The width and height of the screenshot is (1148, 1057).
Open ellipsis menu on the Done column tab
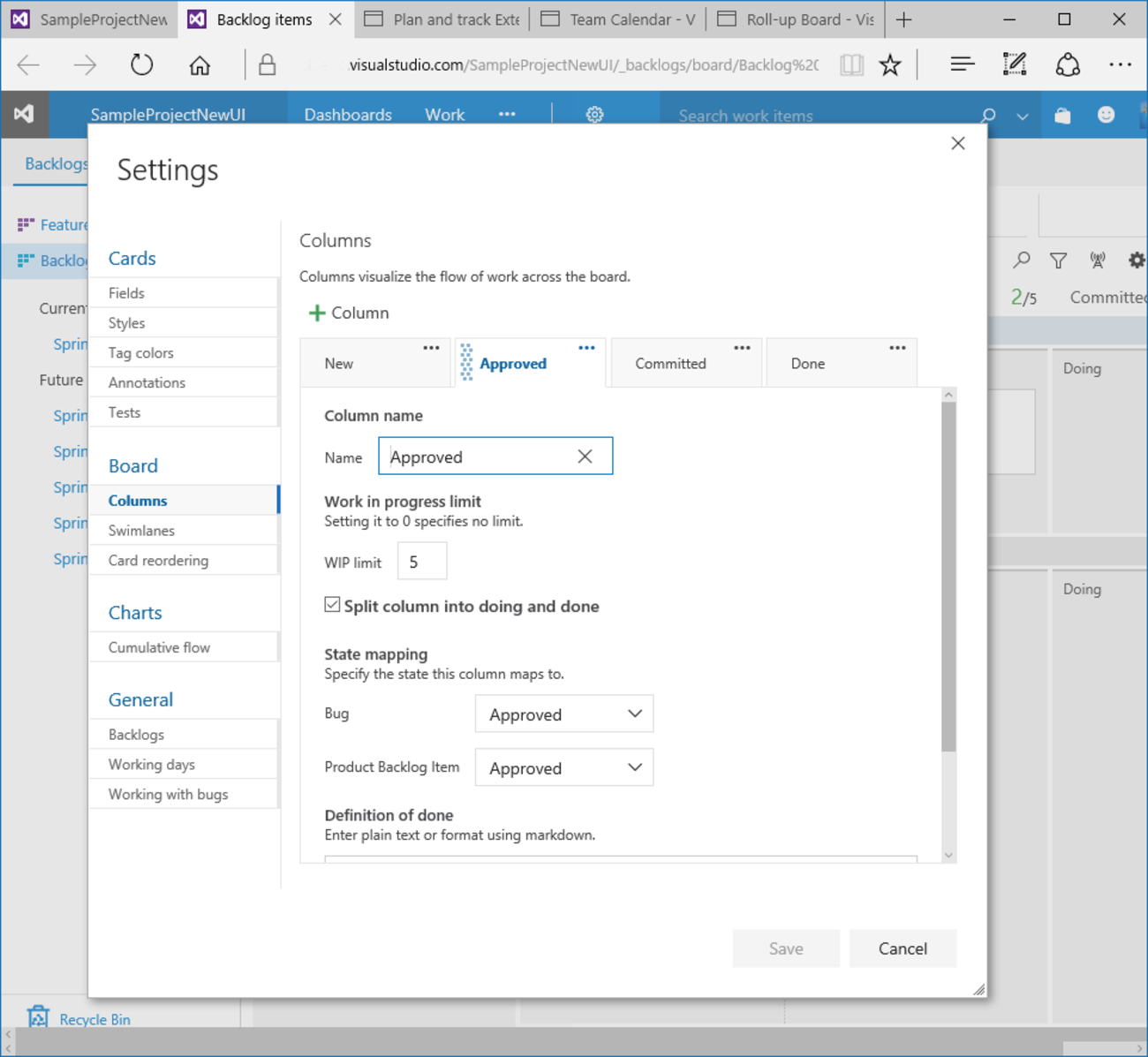point(897,348)
